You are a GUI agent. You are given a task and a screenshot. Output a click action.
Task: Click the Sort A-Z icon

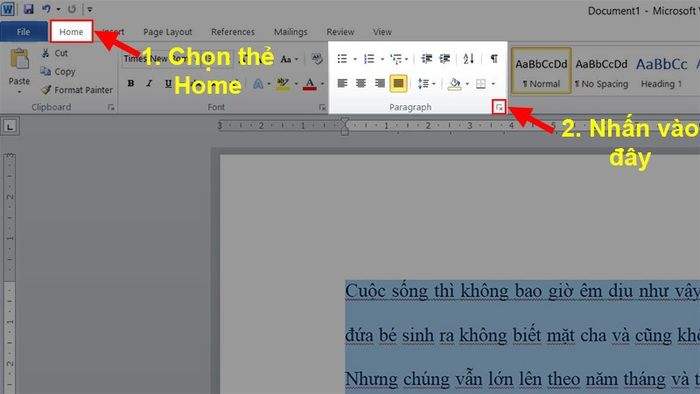click(468, 59)
